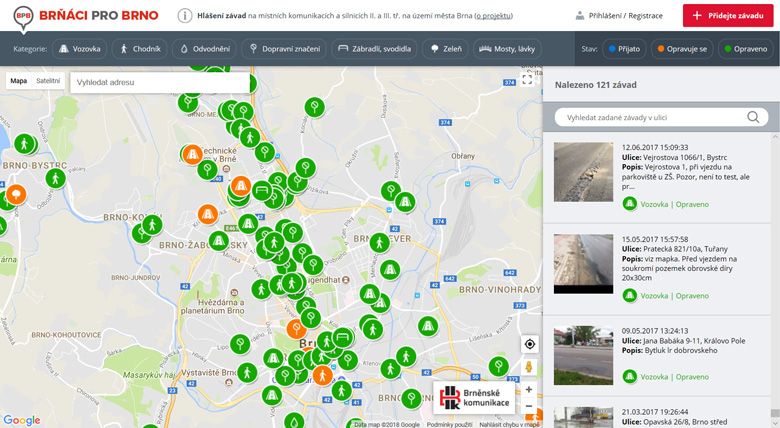The height and width of the screenshot is (428, 780).
Task: Open the Brňáci pro Brno home logo
Action: [86, 17]
